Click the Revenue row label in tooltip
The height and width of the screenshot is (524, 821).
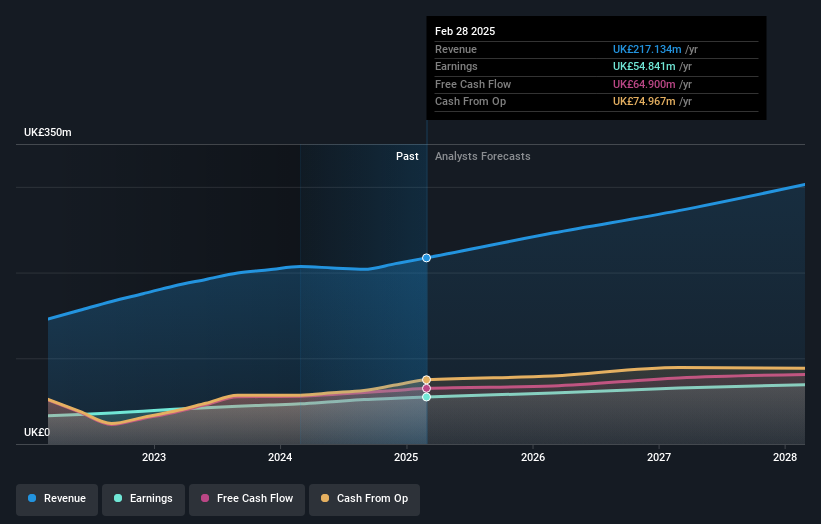[x=456, y=49]
